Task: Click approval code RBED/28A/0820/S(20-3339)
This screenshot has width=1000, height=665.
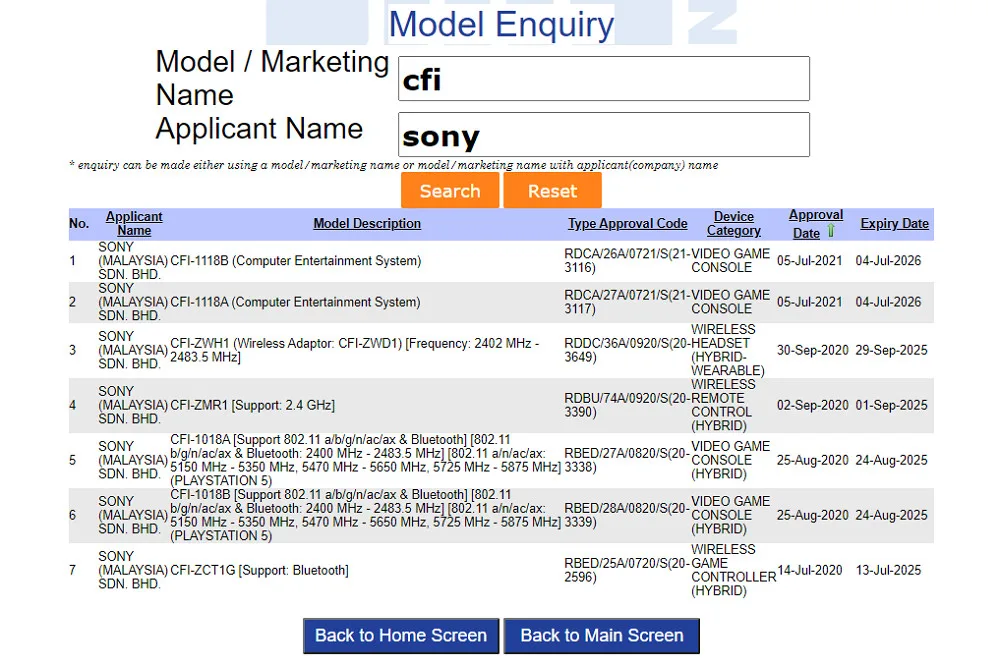Action: 627,515
